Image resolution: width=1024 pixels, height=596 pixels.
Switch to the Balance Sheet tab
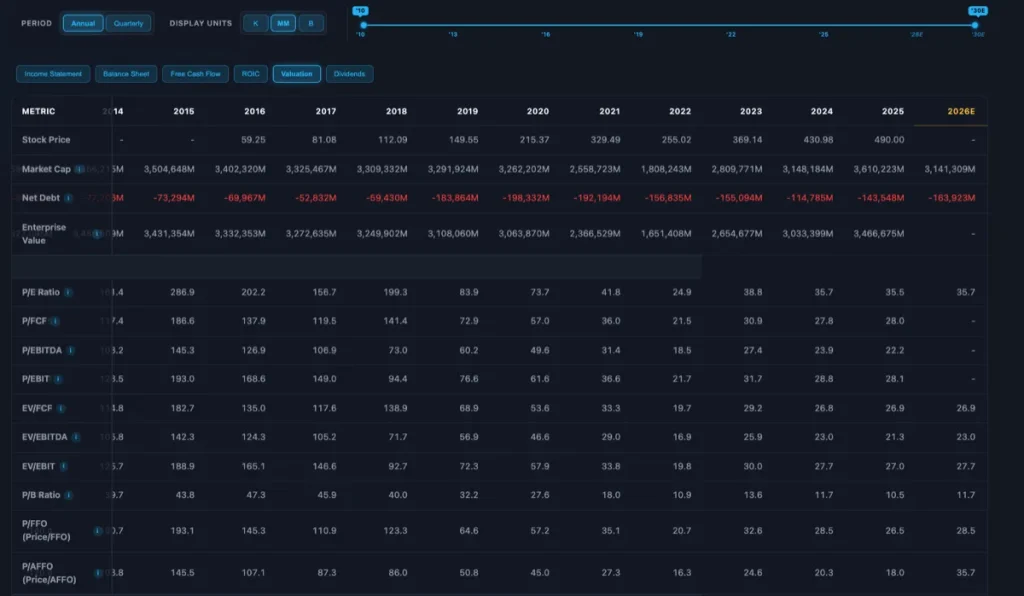click(x=126, y=74)
